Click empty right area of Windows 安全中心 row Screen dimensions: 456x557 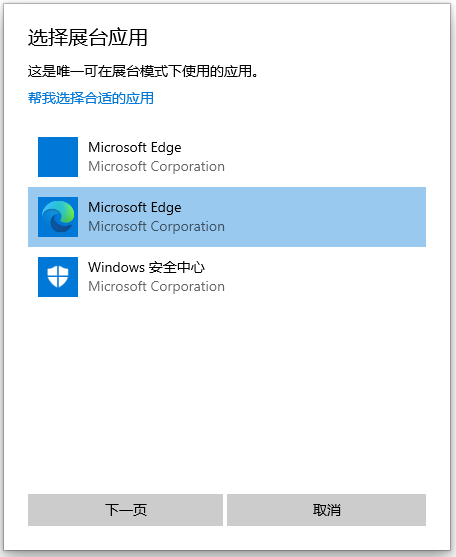tap(325, 277)
